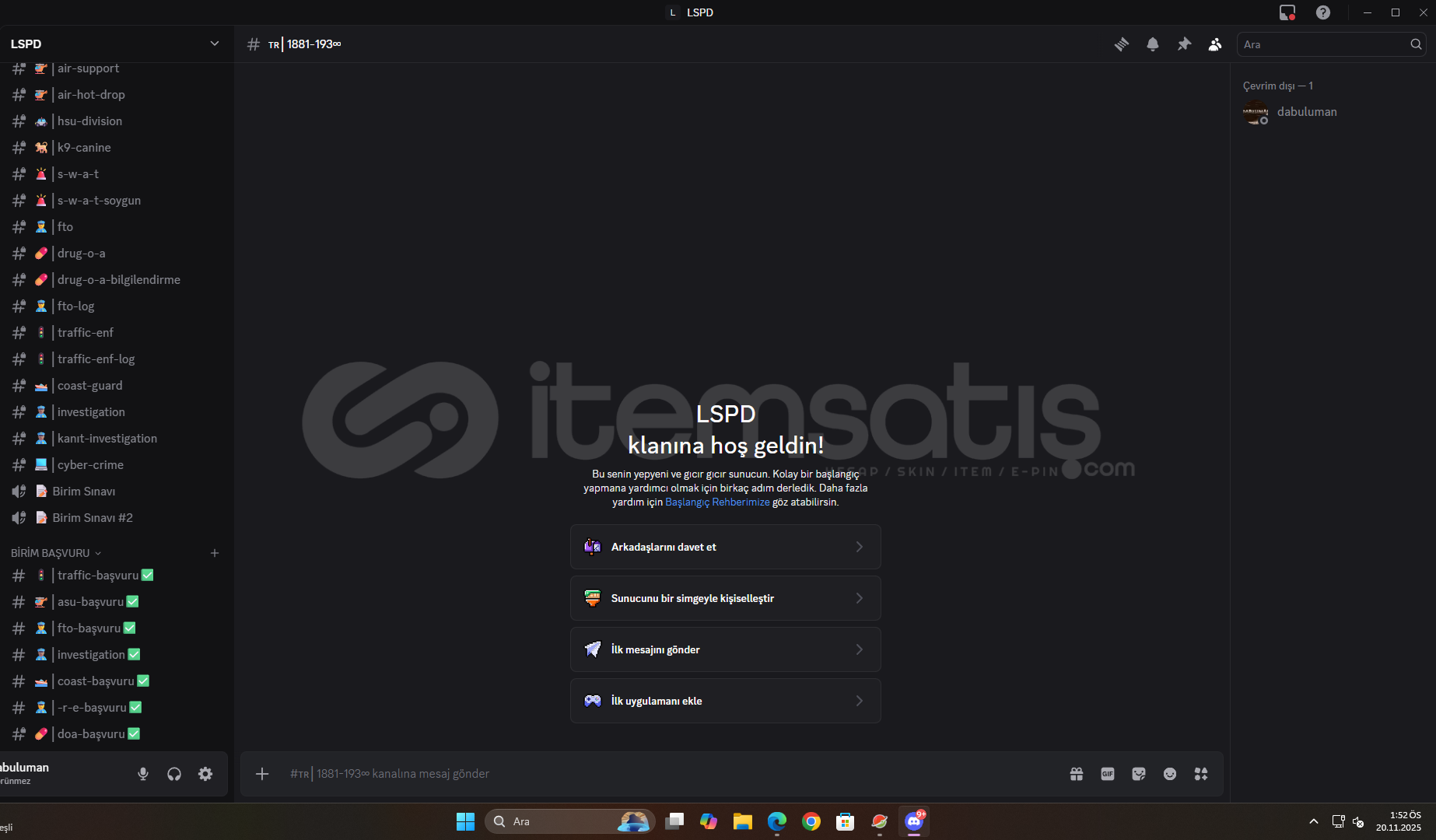Open Microsoft Store from taskbar
The width and height of the screenshot is (1436, 840).
(x=846, y=821)
